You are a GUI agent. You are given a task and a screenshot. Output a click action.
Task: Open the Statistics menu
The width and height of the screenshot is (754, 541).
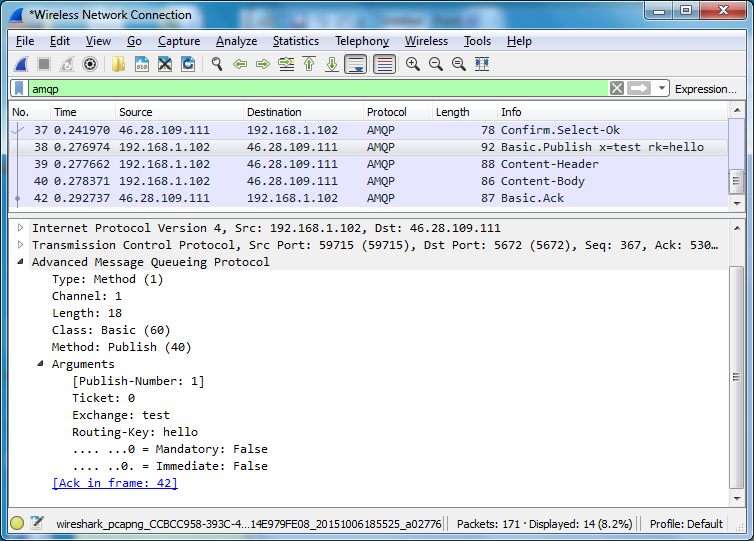[295, 41]
